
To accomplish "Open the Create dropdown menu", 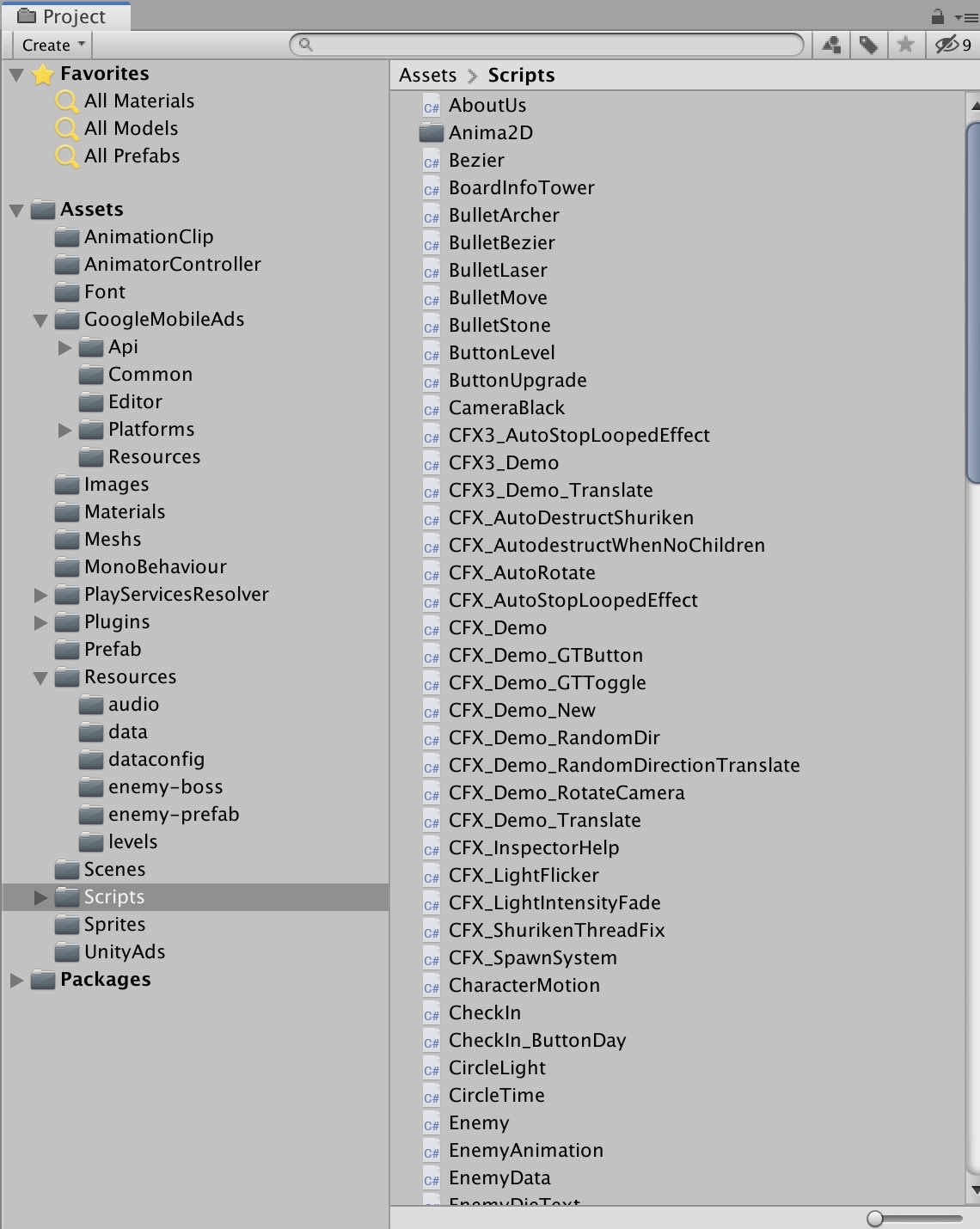I will [53, 45].
